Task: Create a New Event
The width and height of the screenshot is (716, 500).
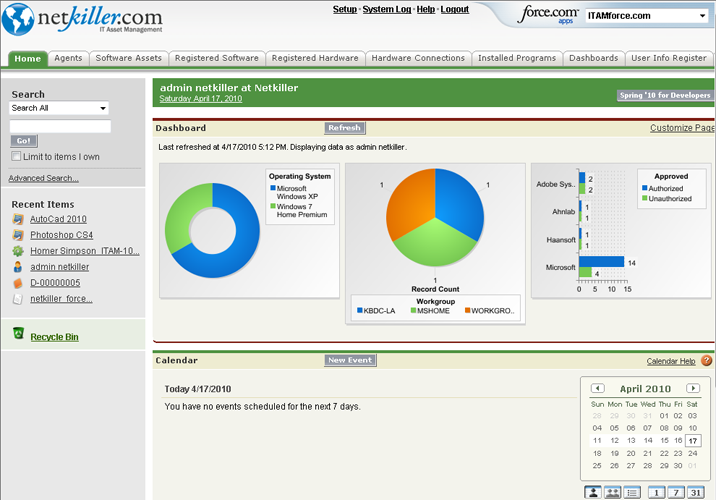Action: 350,360
